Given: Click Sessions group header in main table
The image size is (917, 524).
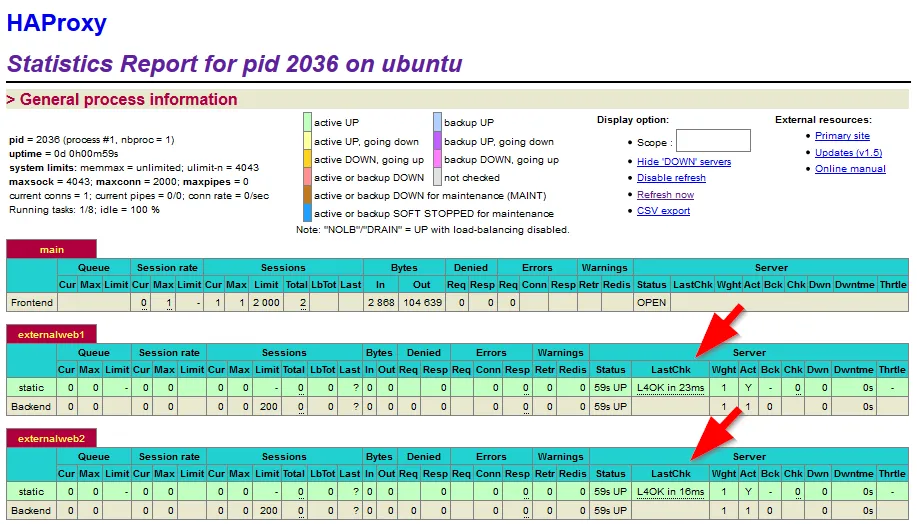Looking at the screenshot, I should click(283, 268).
